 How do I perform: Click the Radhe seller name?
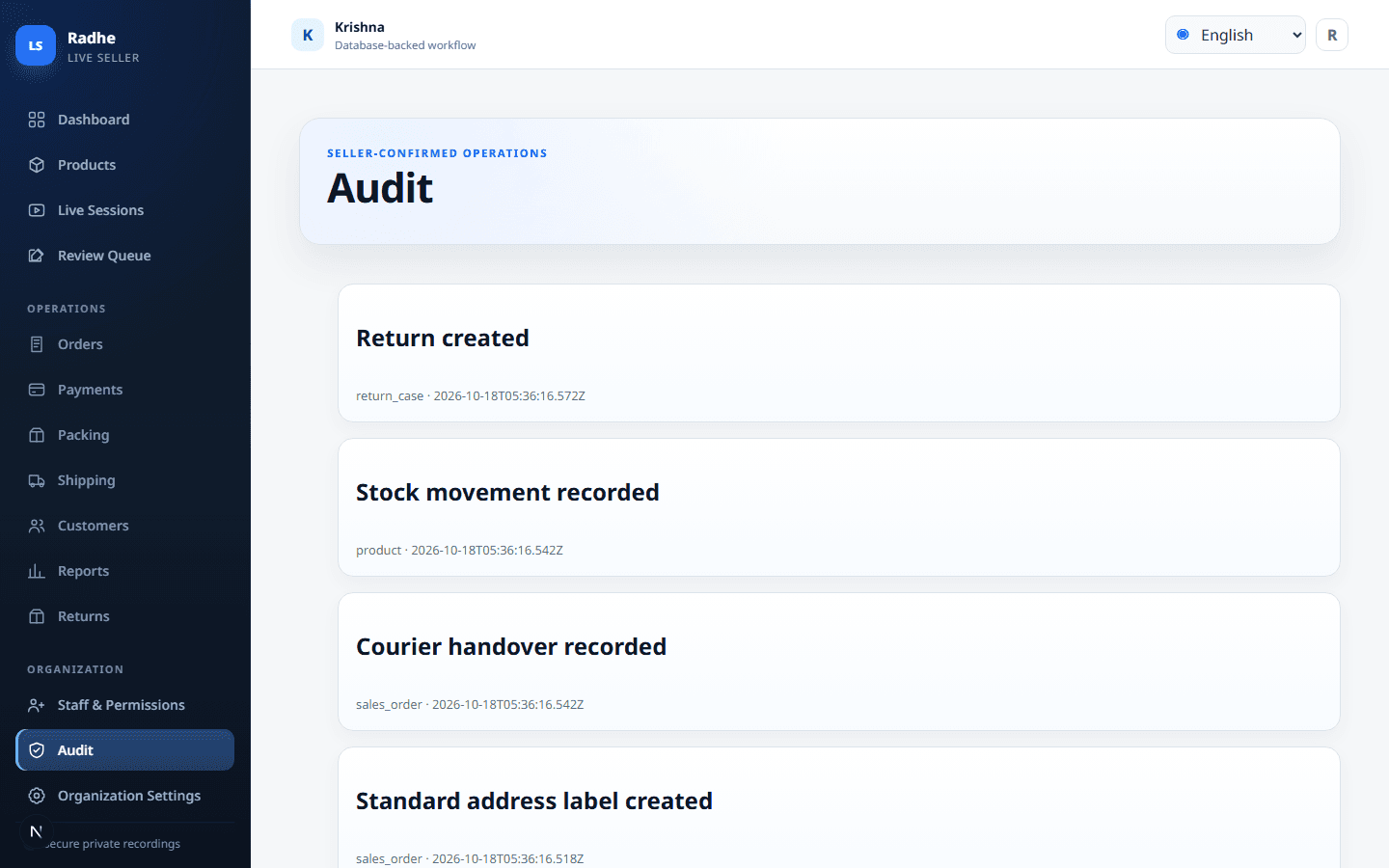point(92,38)
